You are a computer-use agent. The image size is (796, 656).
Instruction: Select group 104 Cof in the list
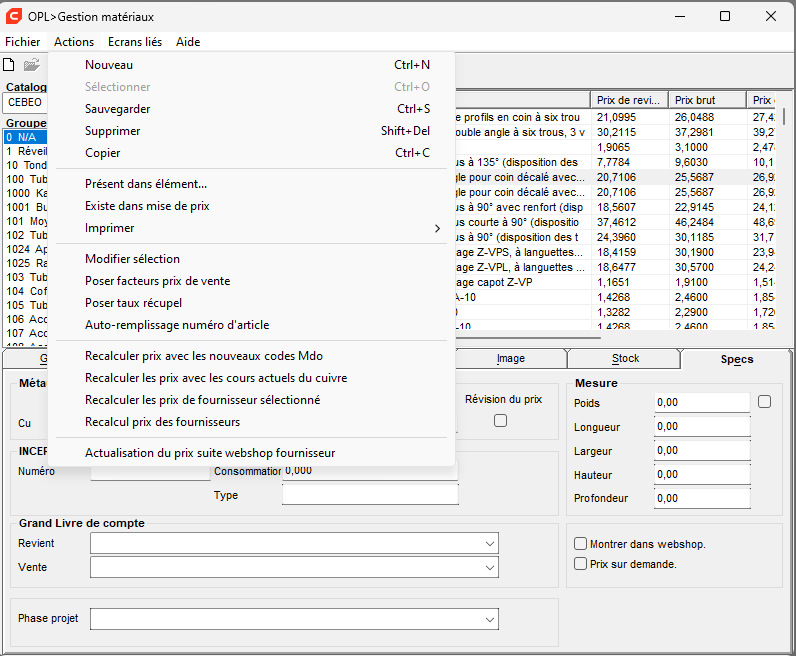(26, 291)
